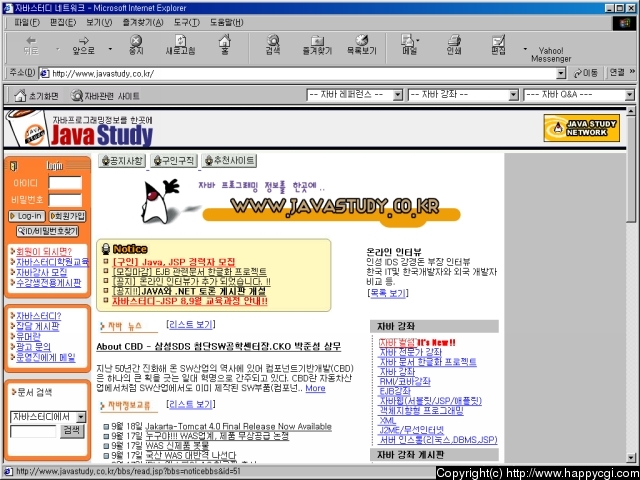The width and height of the screenshot is (640, 480).
Task: Click the 자바관련 사이트 toolbar icon
Action: [76, 96]
